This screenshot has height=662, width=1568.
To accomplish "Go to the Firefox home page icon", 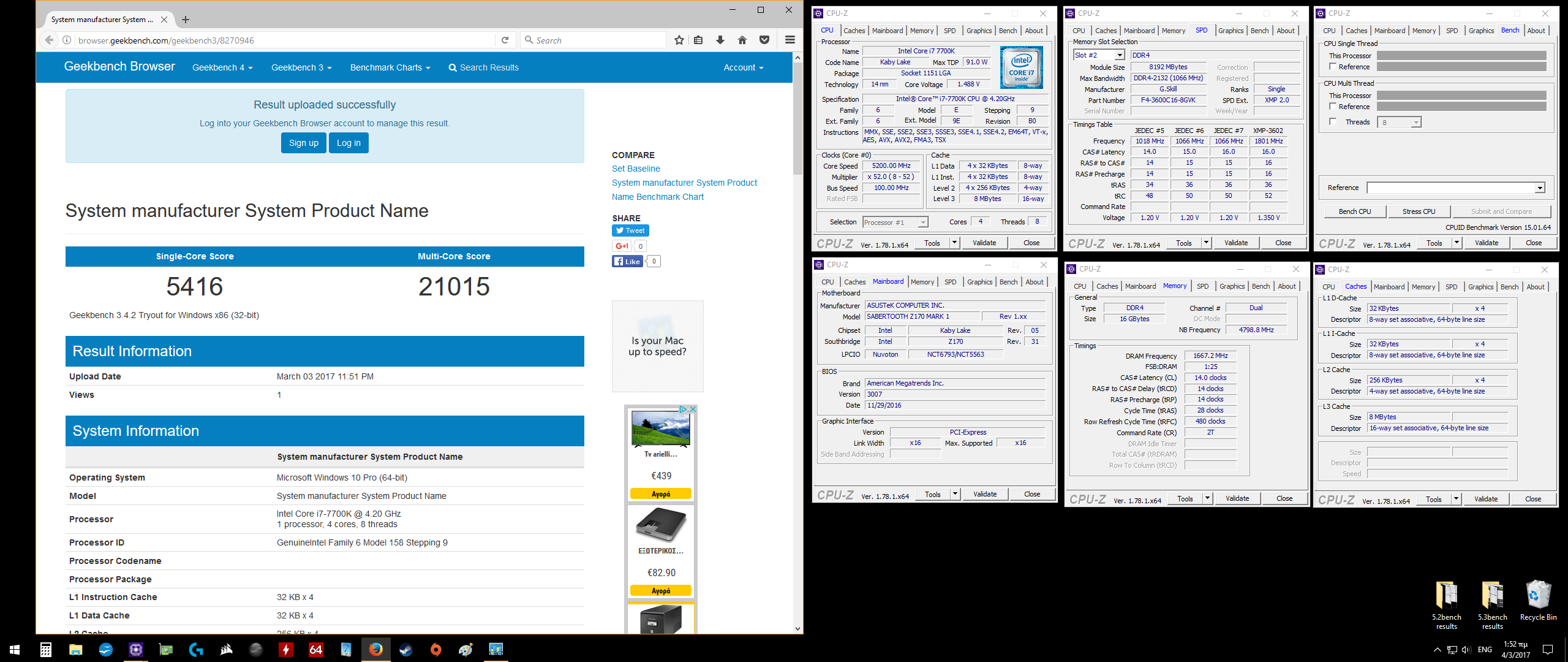I will pos(742,40).
